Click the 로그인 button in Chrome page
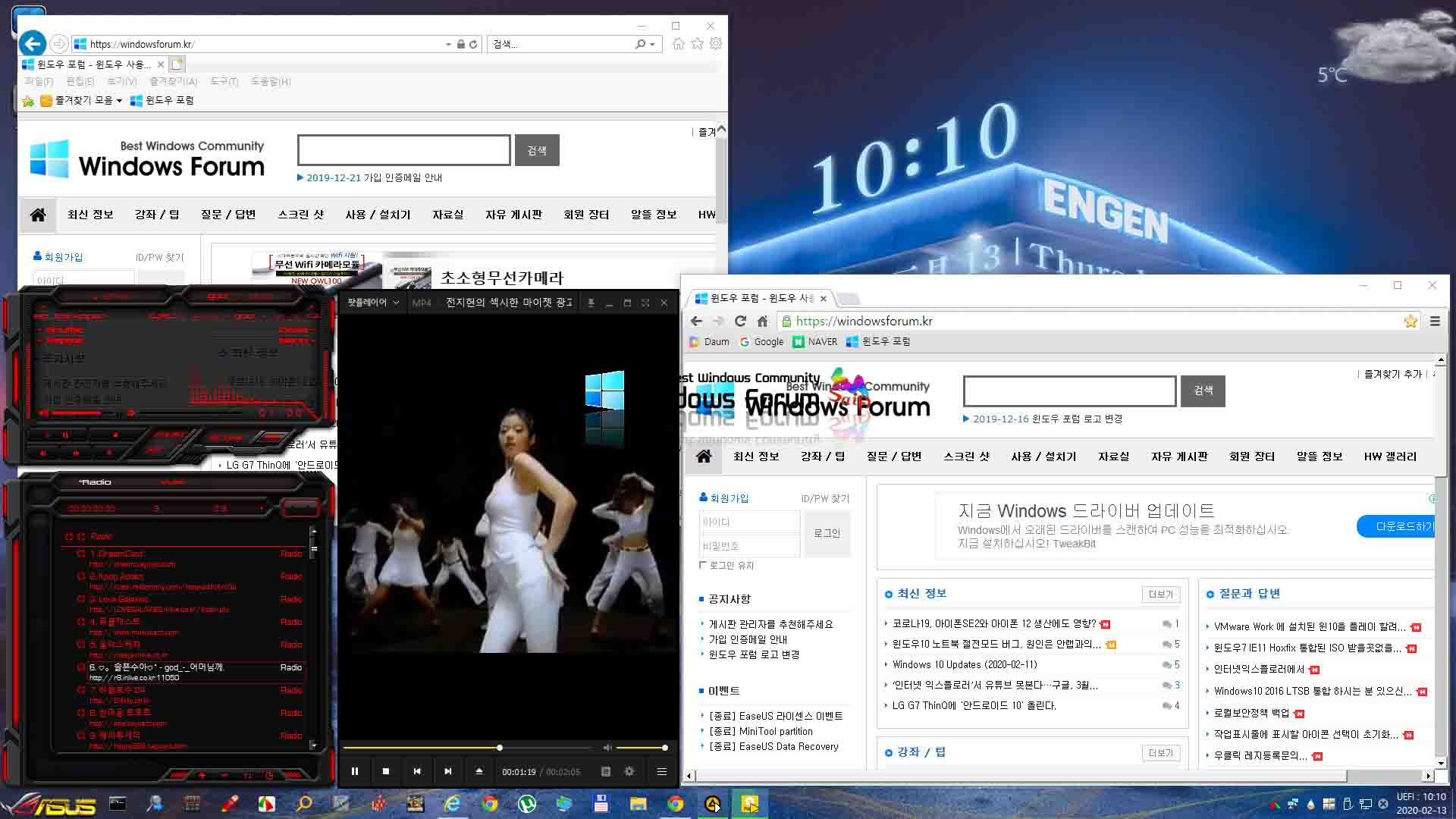 tap(827, 533)
